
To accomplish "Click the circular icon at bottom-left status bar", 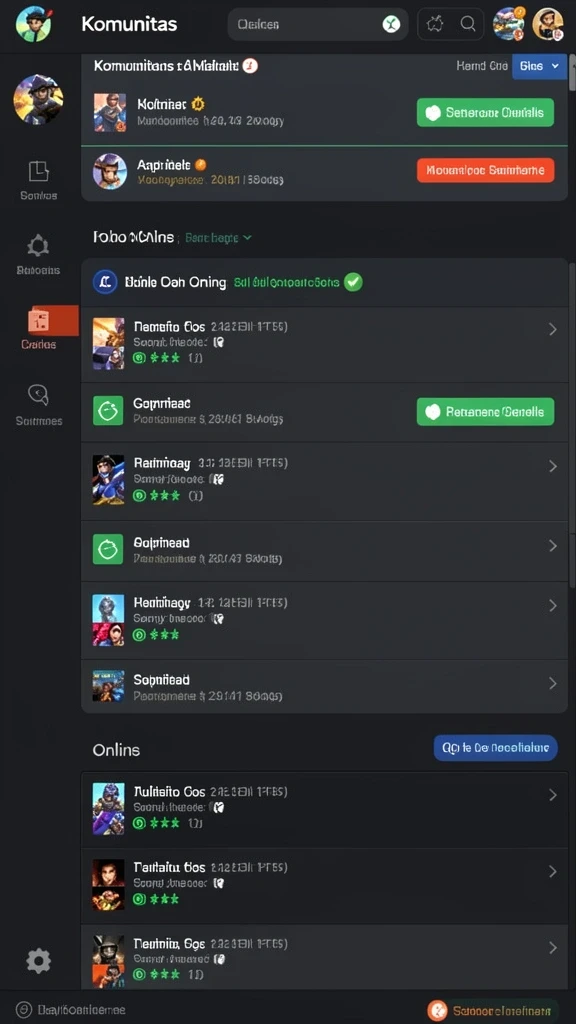I will 24,1010.
